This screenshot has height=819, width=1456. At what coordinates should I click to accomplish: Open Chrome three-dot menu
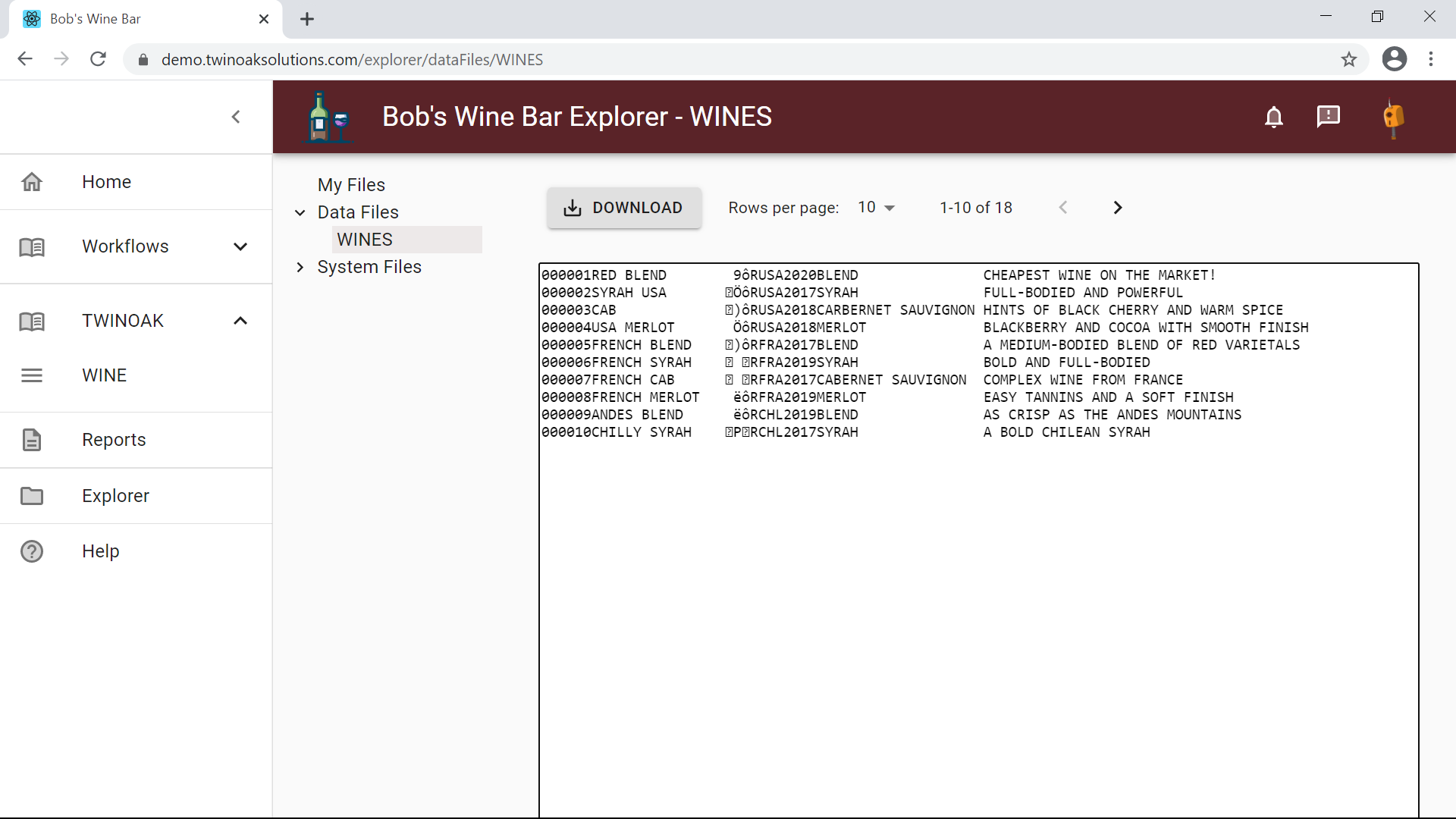1431,59
